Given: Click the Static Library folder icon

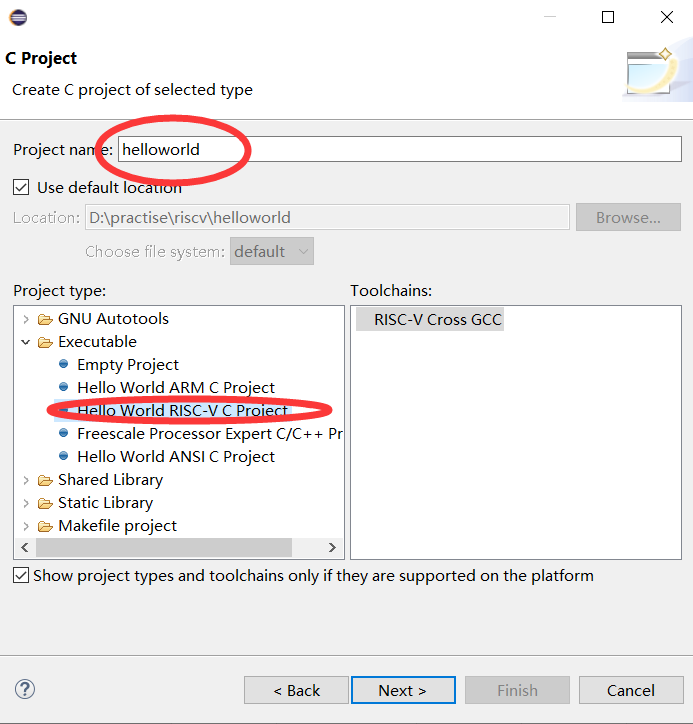Looking at the screenshot, I should click(45, 503).
